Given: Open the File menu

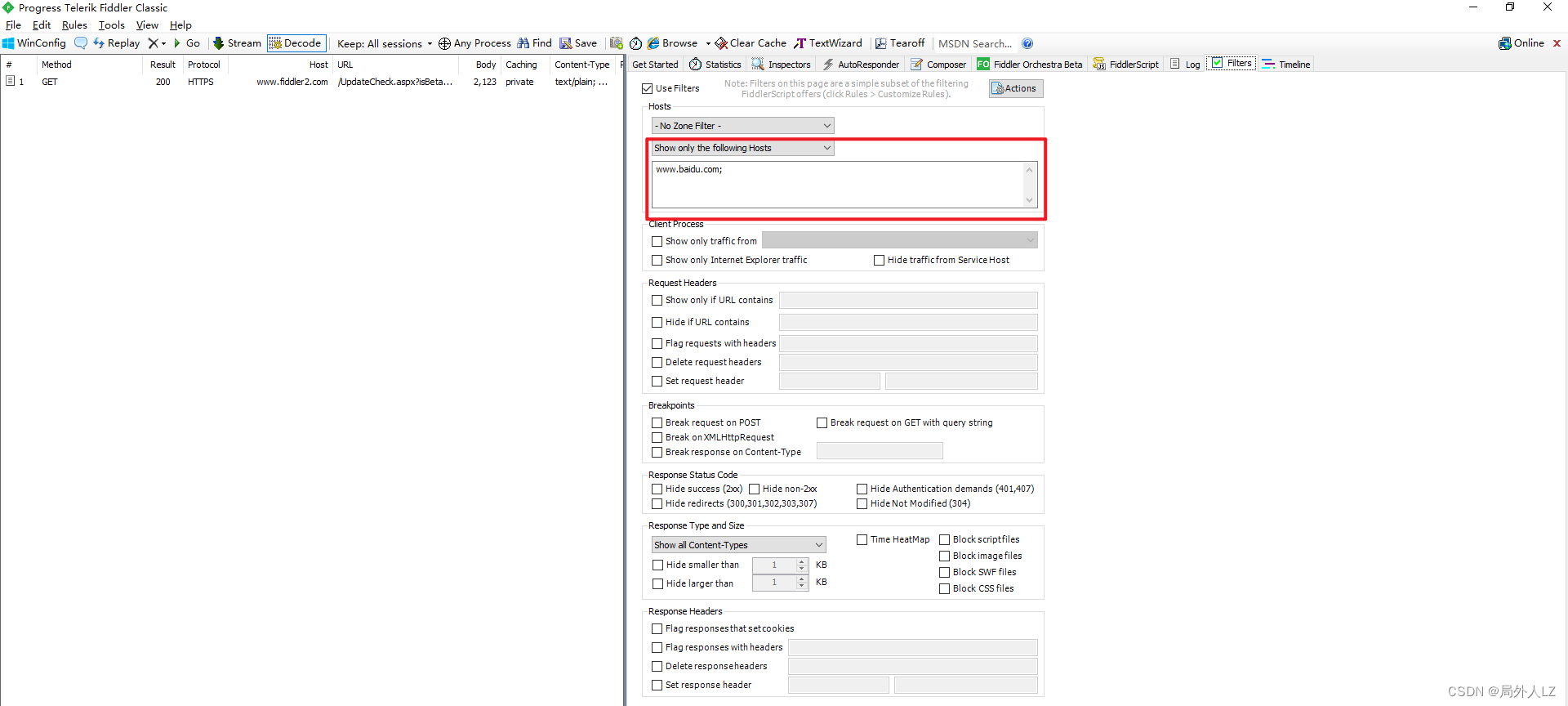Looking at the screenshot, I should (13, 25).
